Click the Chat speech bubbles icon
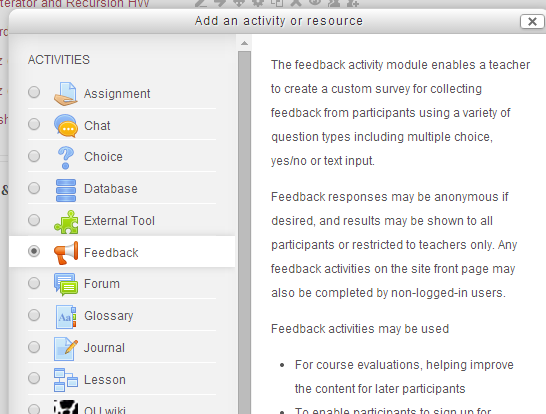 click(x=65, y=125)
